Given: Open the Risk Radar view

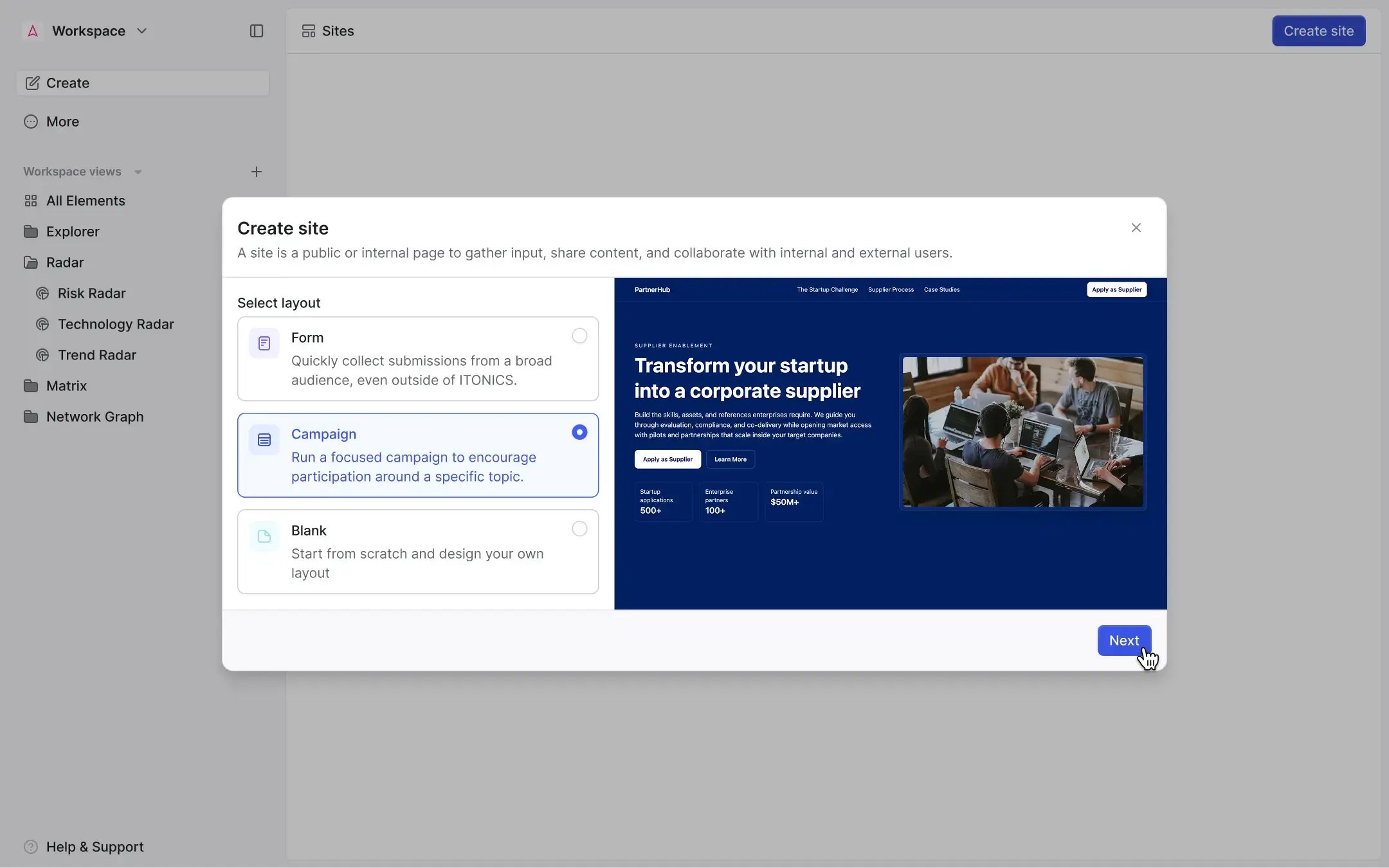Looking at the screenshot, I should pyautogui.click(x=92, y=293).
